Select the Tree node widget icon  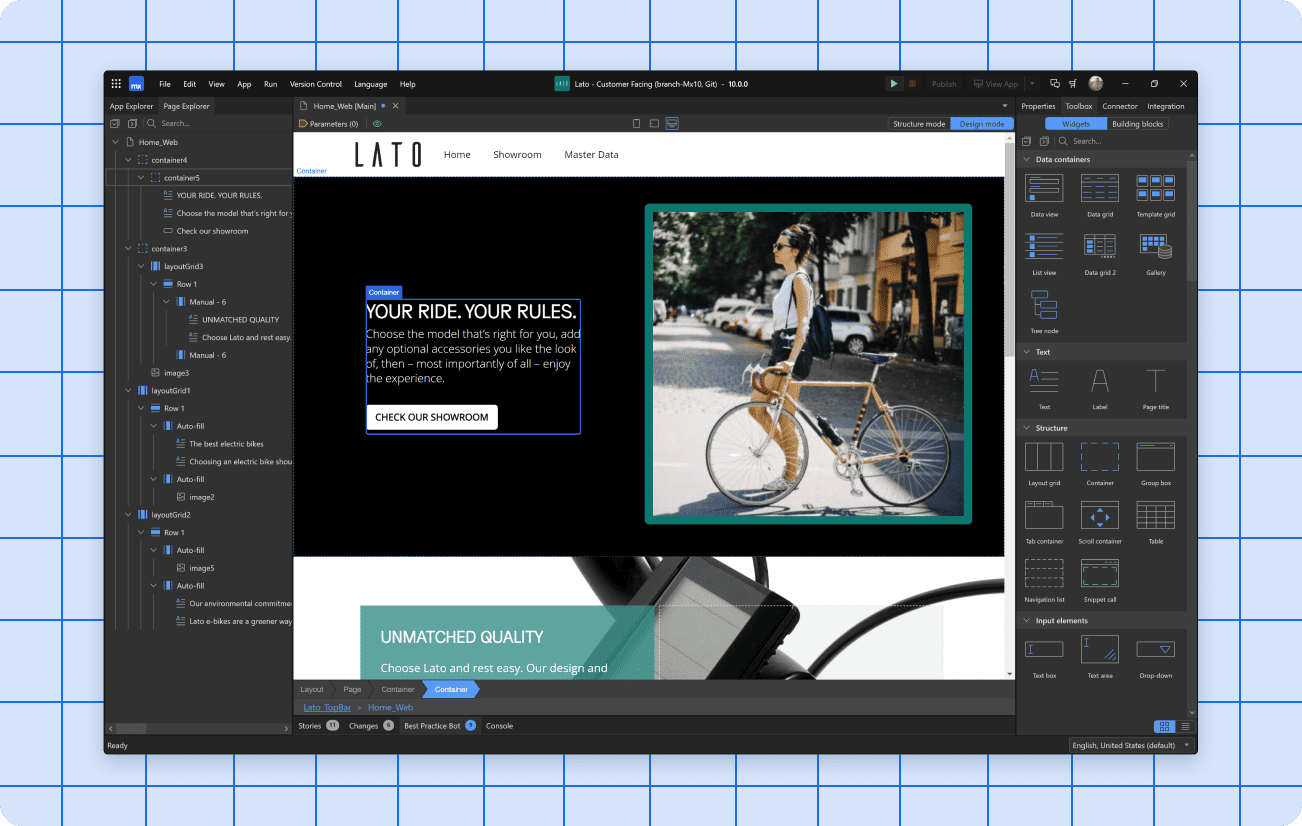[x=1044, y=304]
